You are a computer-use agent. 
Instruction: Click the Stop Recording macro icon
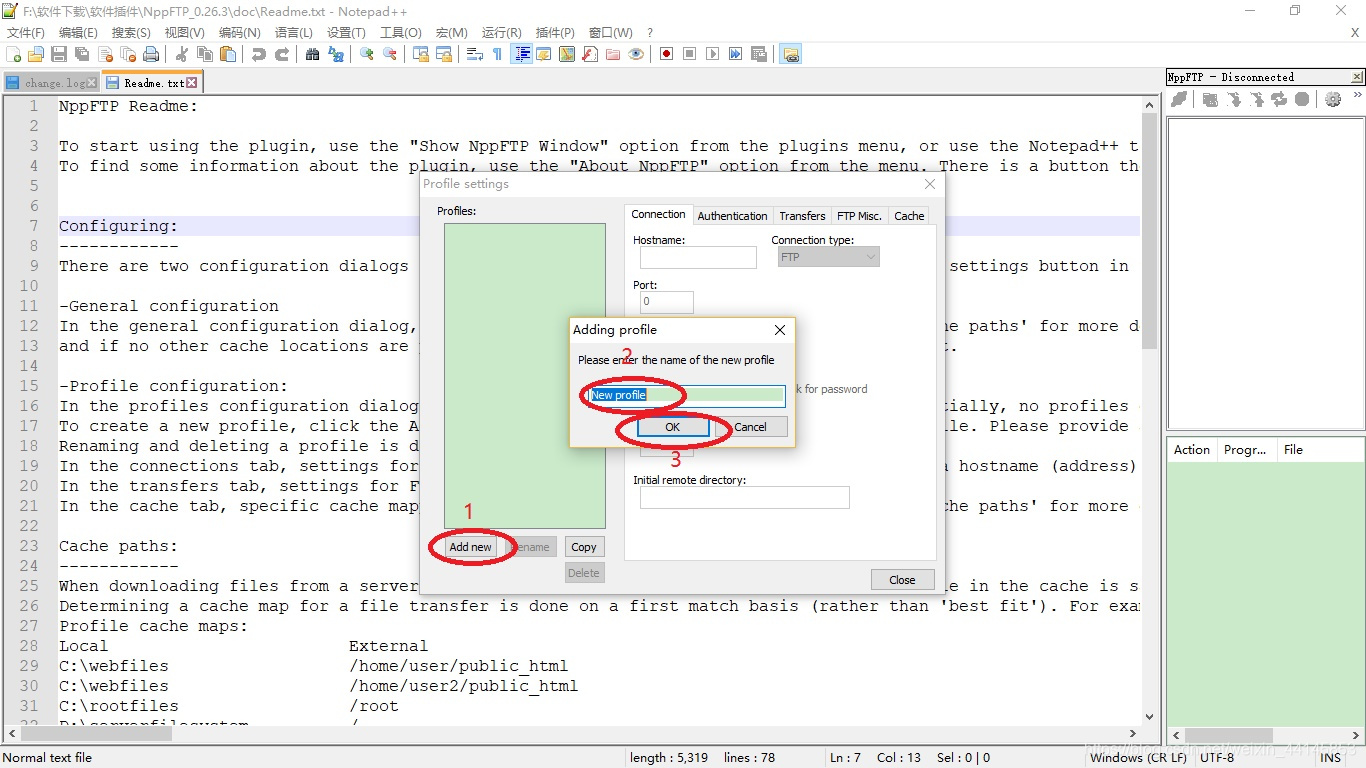689,54
